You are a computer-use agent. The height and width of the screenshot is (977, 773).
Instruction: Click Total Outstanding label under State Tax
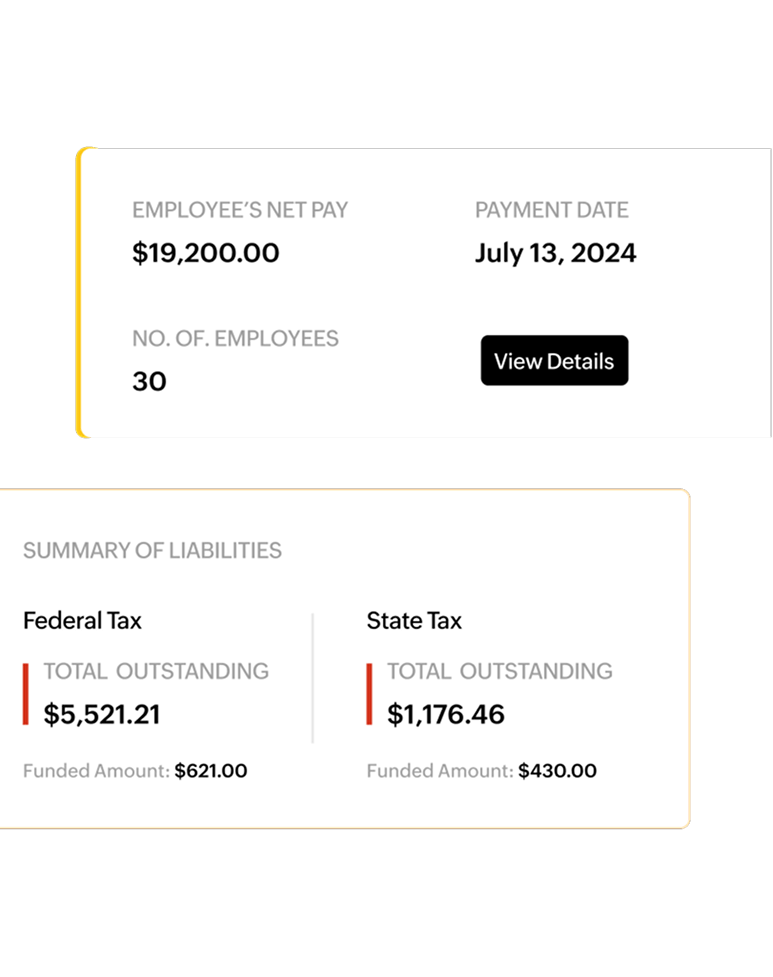point(500,671)
